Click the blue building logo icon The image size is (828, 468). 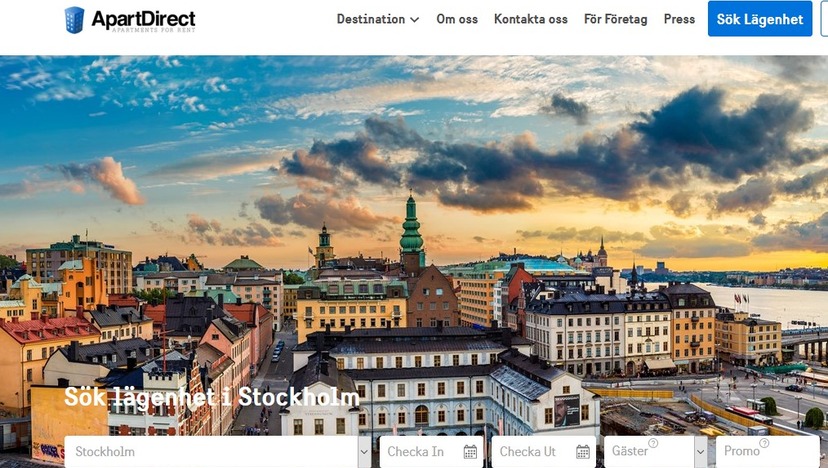click(x=74, y=20)
